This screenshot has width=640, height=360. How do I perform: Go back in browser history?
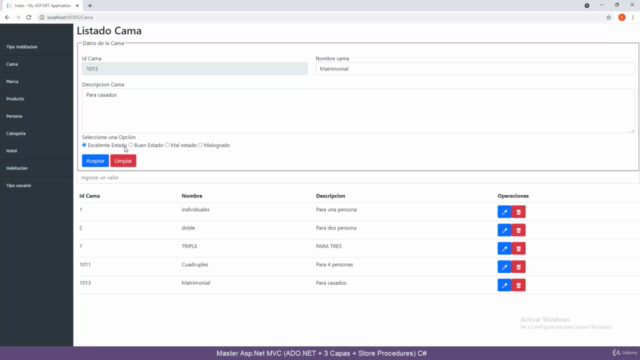click(x=7, y=17)
